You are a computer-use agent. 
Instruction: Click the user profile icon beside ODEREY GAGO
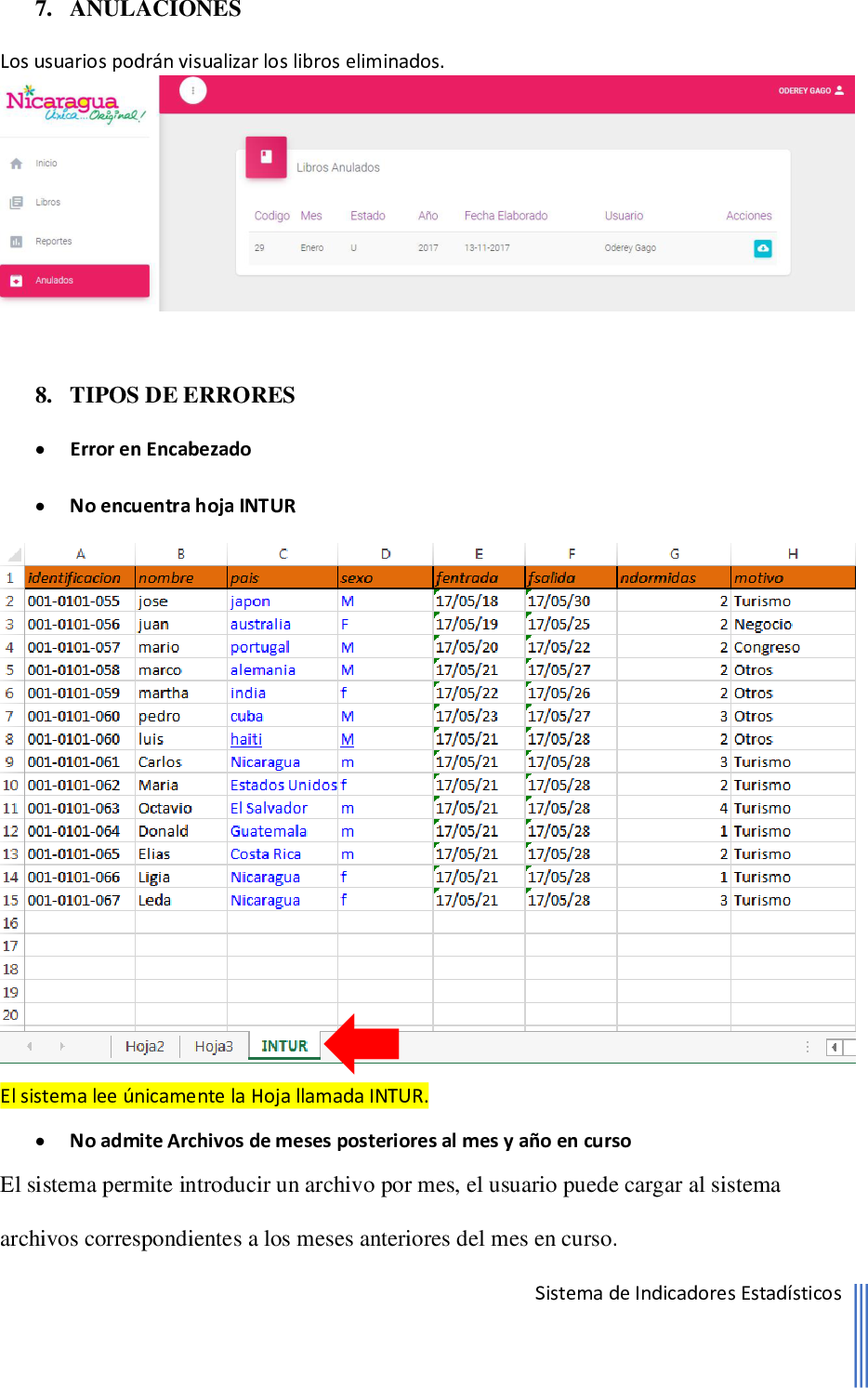839,90
